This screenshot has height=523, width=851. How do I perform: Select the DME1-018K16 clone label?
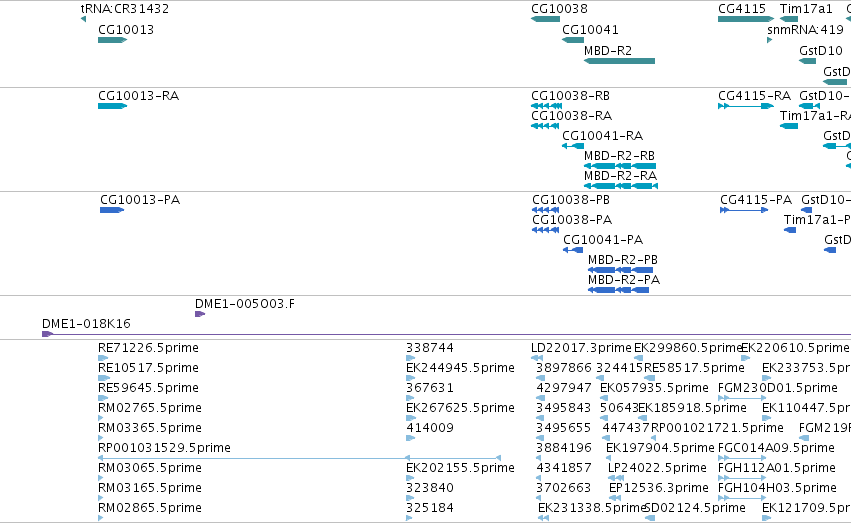(86, 324)
